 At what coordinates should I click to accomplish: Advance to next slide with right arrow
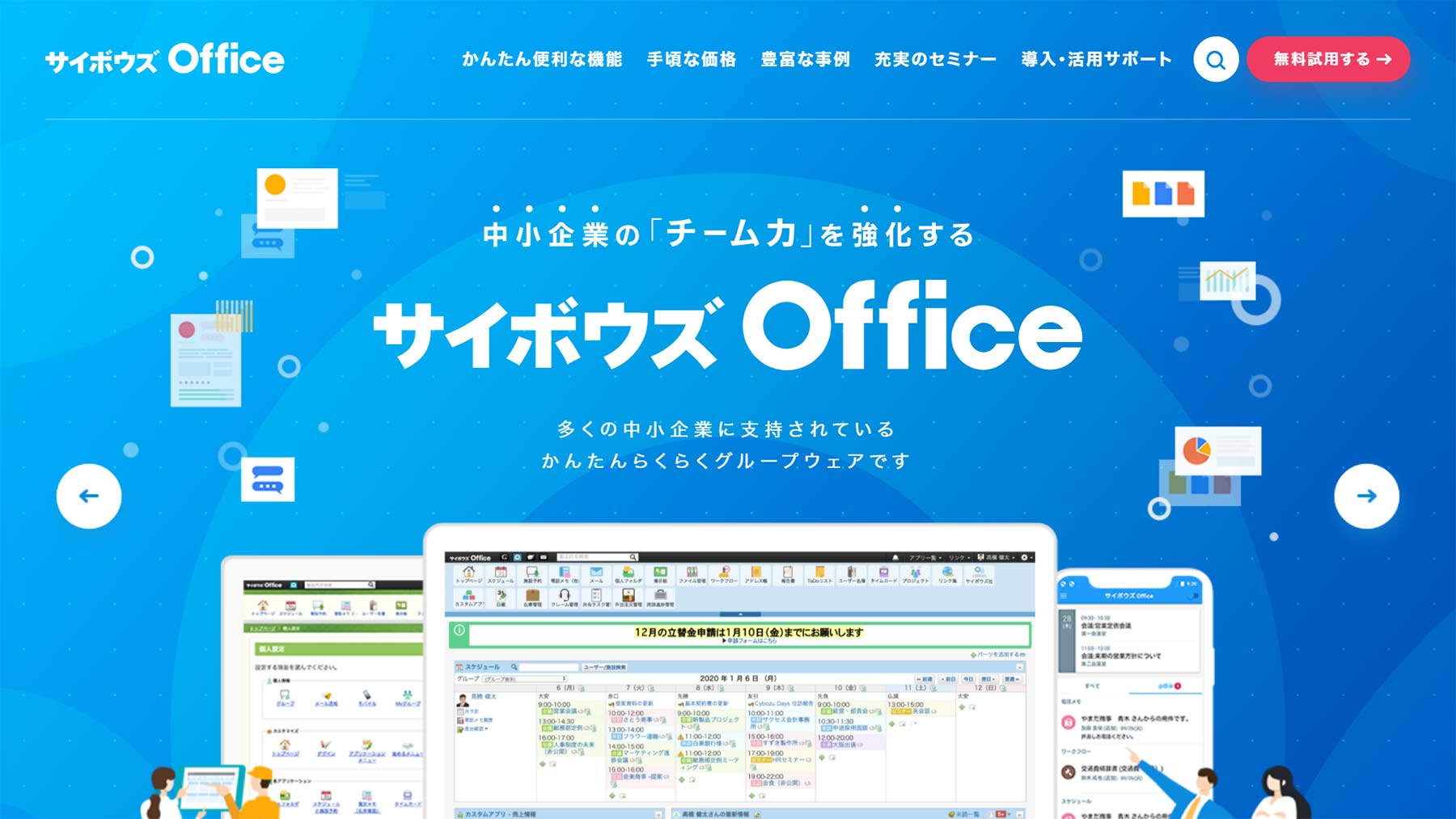click(x=1366, y=496)
